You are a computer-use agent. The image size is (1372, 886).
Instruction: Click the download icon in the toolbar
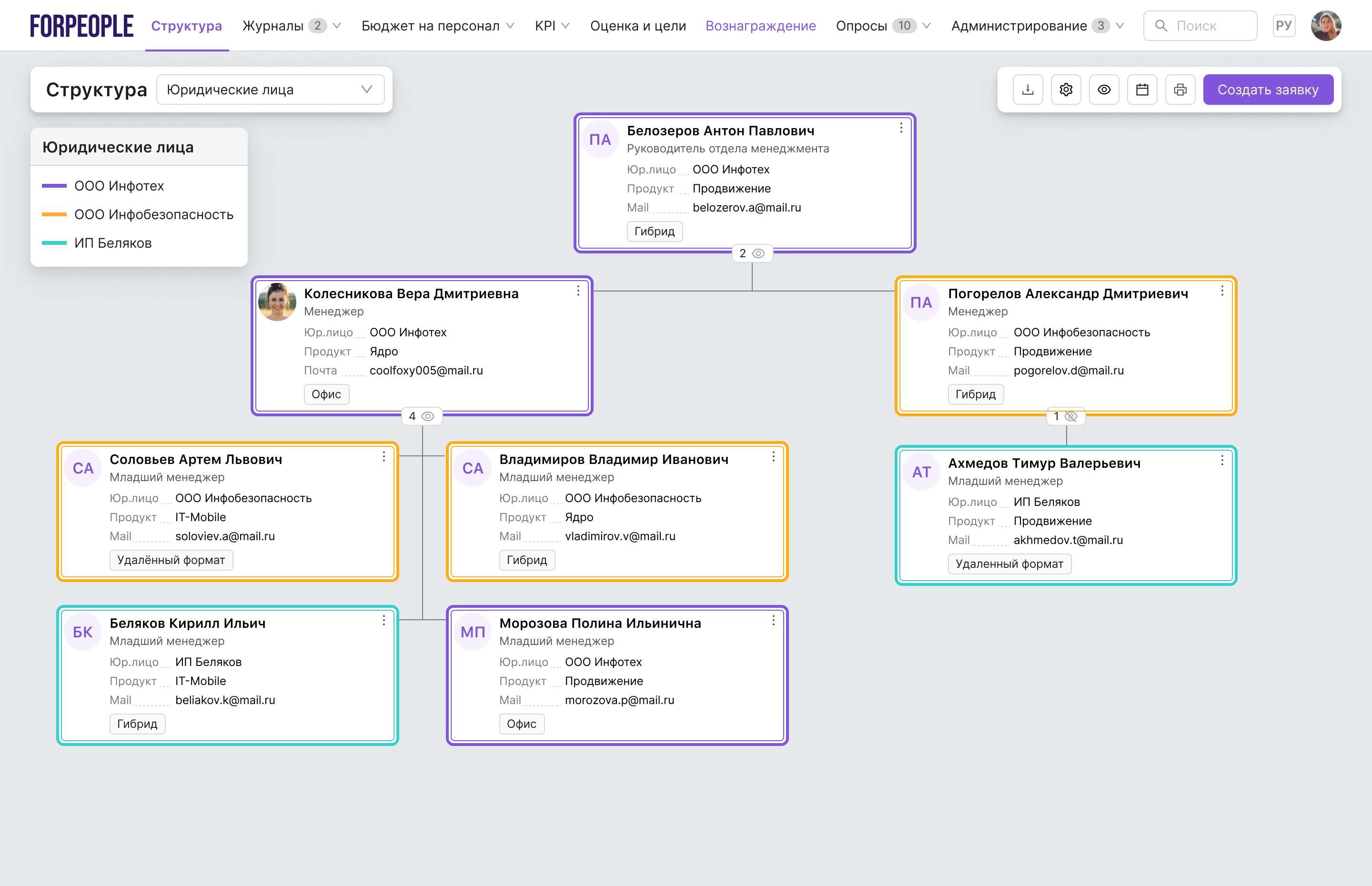pyautogui.click(x=1028, y=90)
